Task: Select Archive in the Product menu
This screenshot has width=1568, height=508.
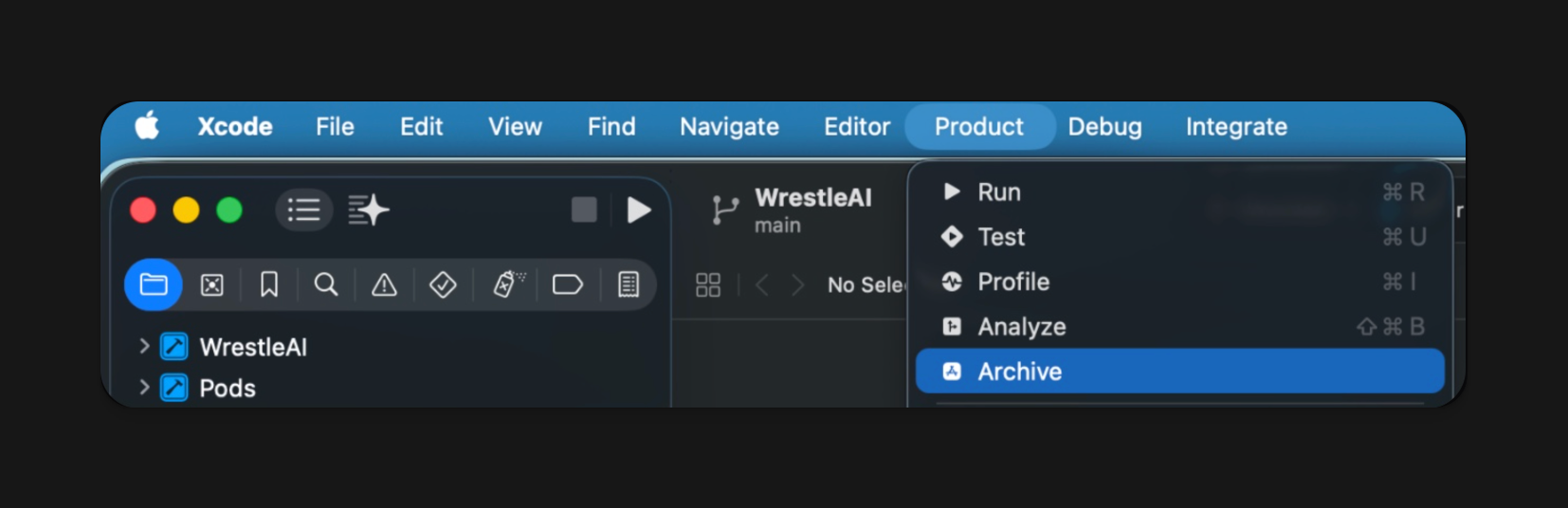Action: point(1179,372)
